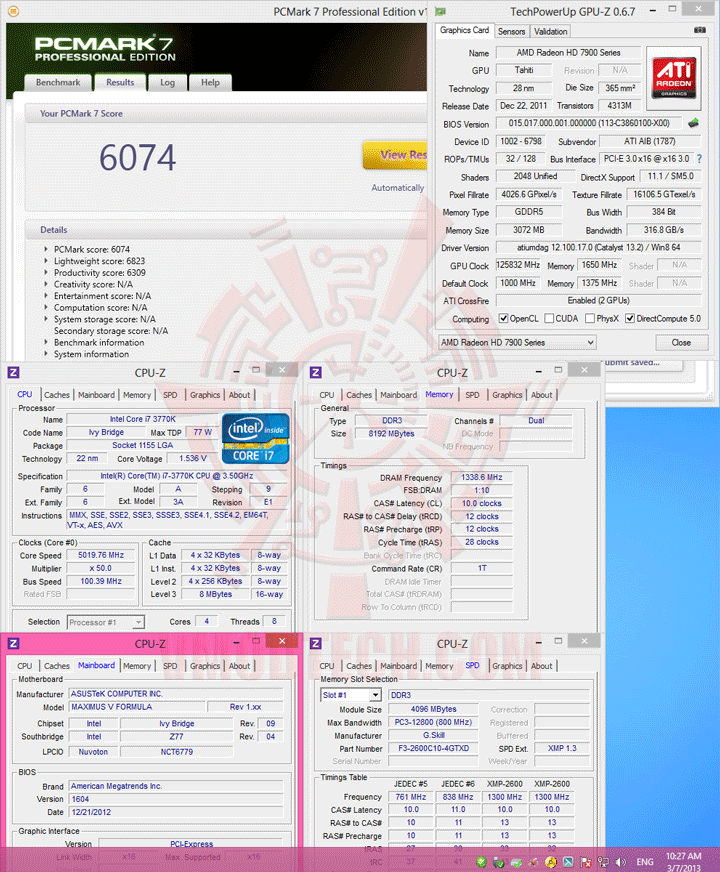720x872 pixels.
Task: Click the red checkmark tray icon
Action: pyautogui.click(x=534, y=862)
